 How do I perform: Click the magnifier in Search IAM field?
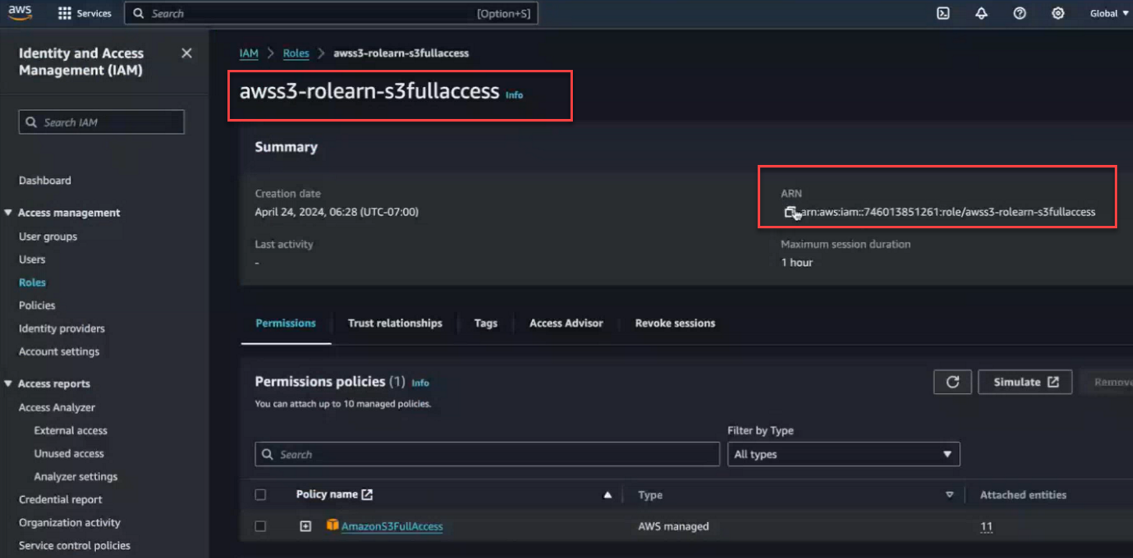click(31, 122)
